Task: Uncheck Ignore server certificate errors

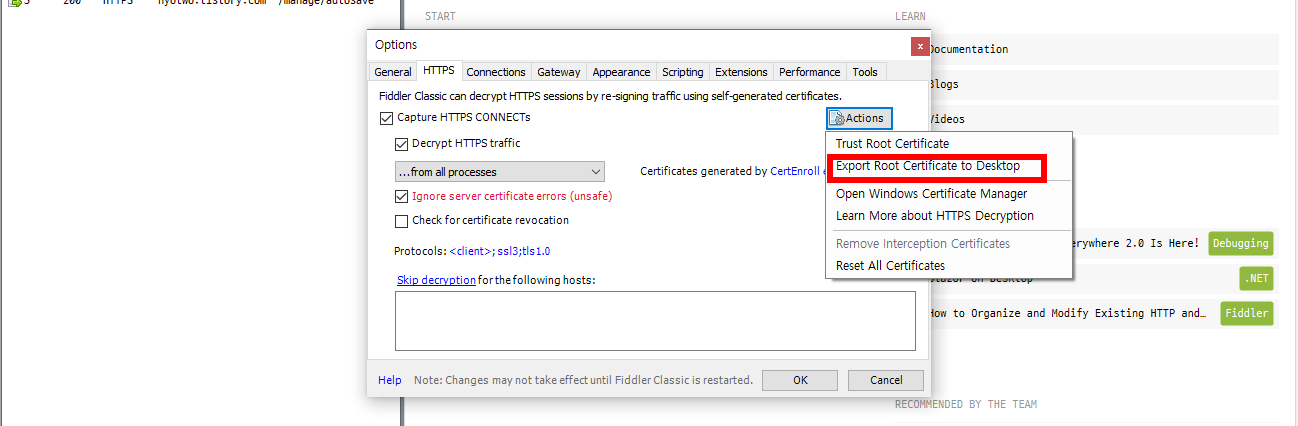Action: [402, 197]
